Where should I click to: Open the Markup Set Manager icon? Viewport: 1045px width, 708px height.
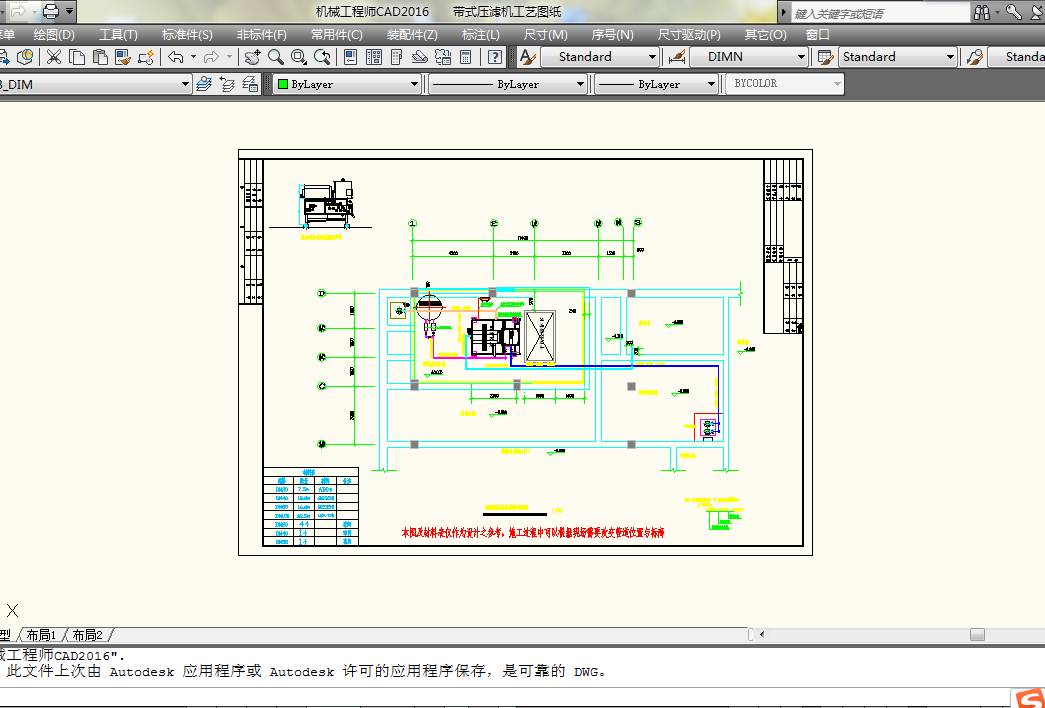point(443,57)
